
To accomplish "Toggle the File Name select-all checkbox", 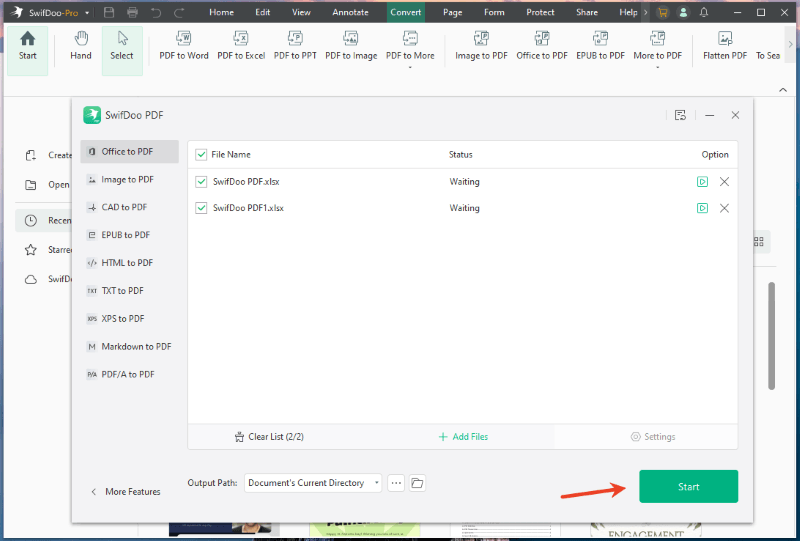I will click(201, 155).
